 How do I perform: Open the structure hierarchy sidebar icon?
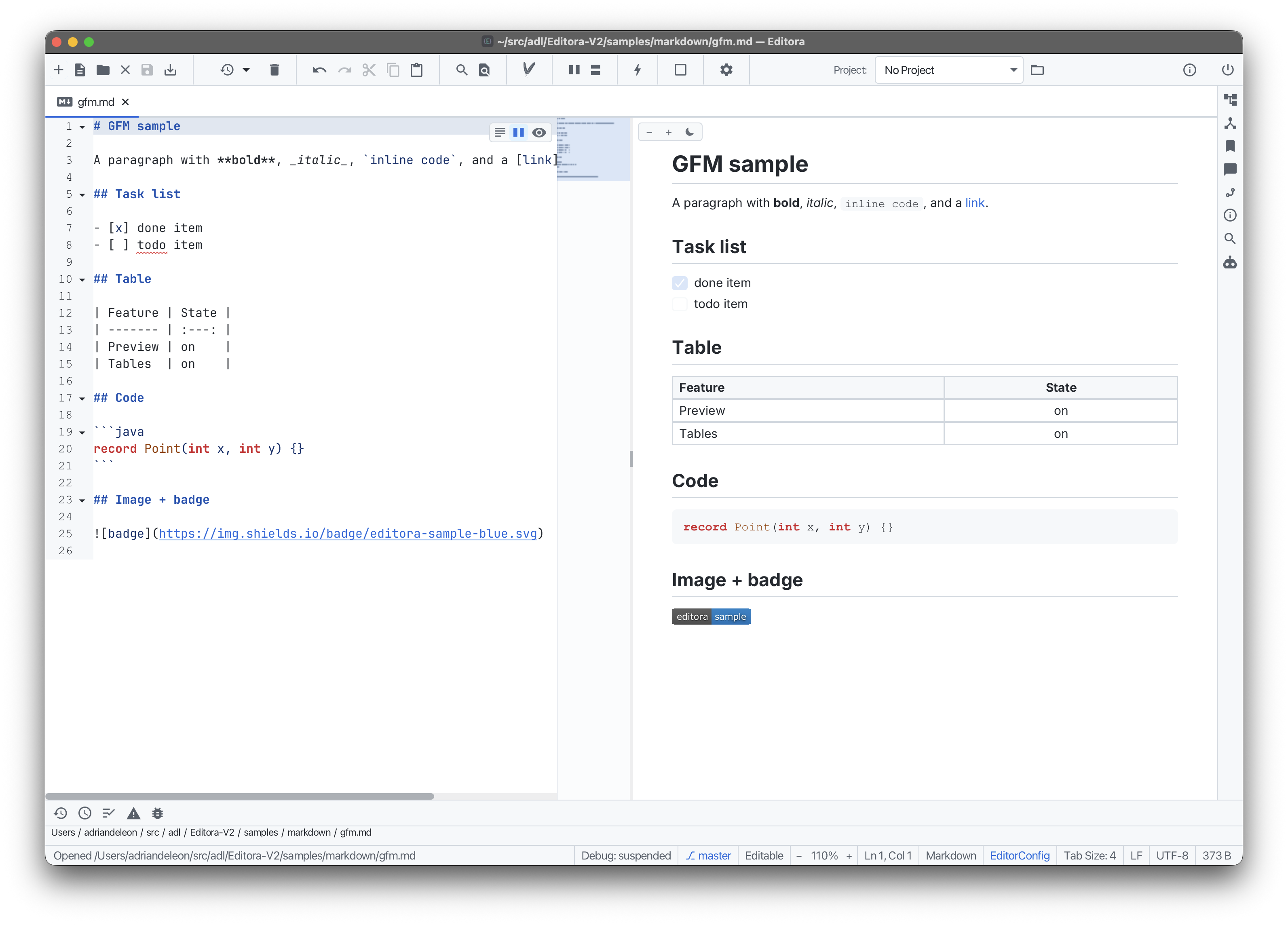click(x=1230, y=123)
